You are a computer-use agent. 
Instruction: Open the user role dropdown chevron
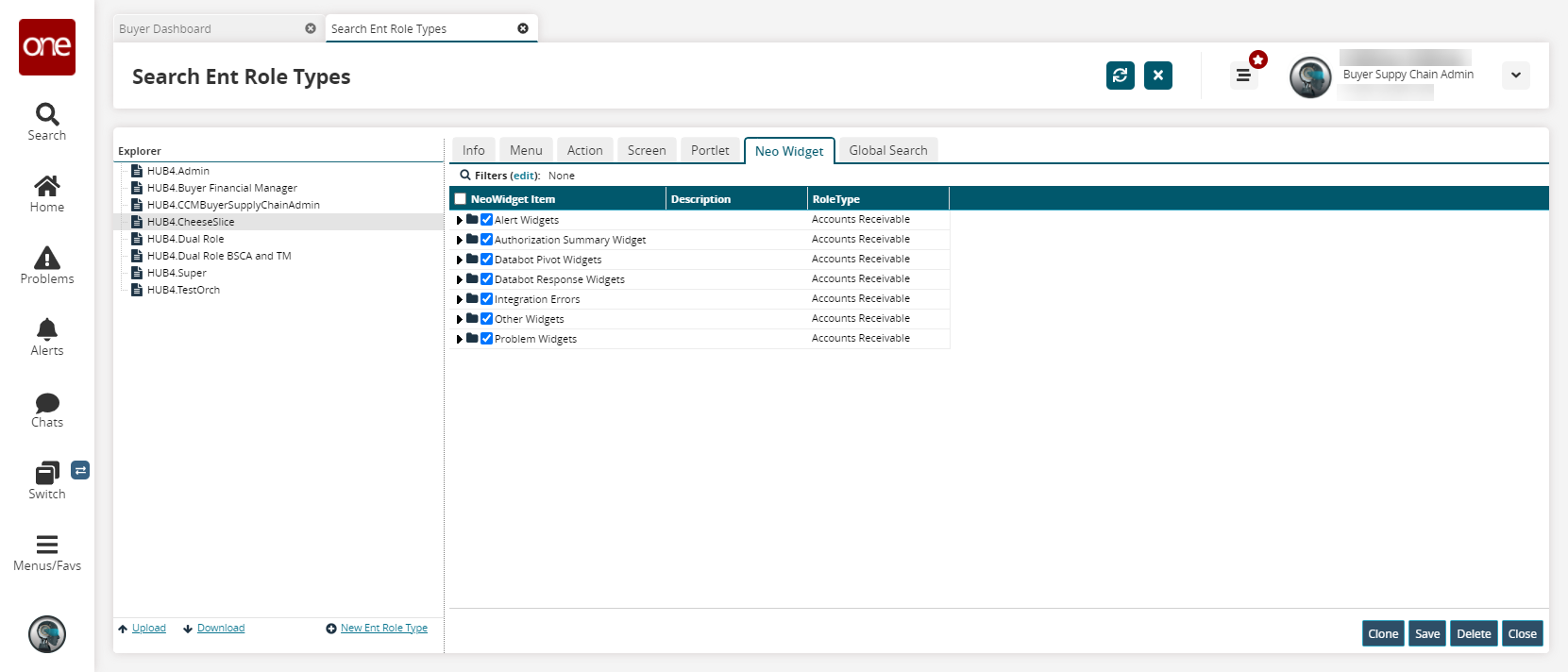pyautogui.click(x=1515, y=76)
